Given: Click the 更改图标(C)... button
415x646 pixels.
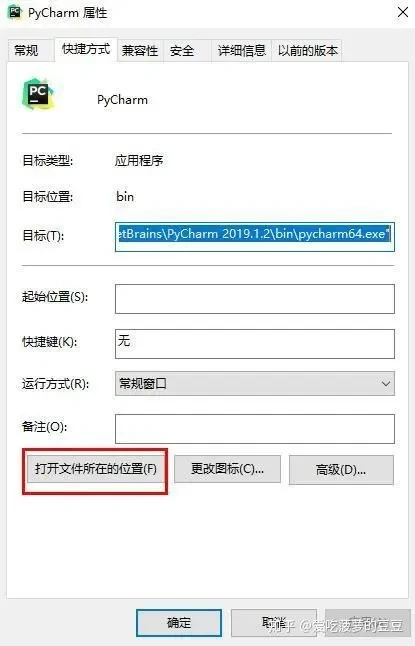Looking at the screenshot, I should point(227,469).
